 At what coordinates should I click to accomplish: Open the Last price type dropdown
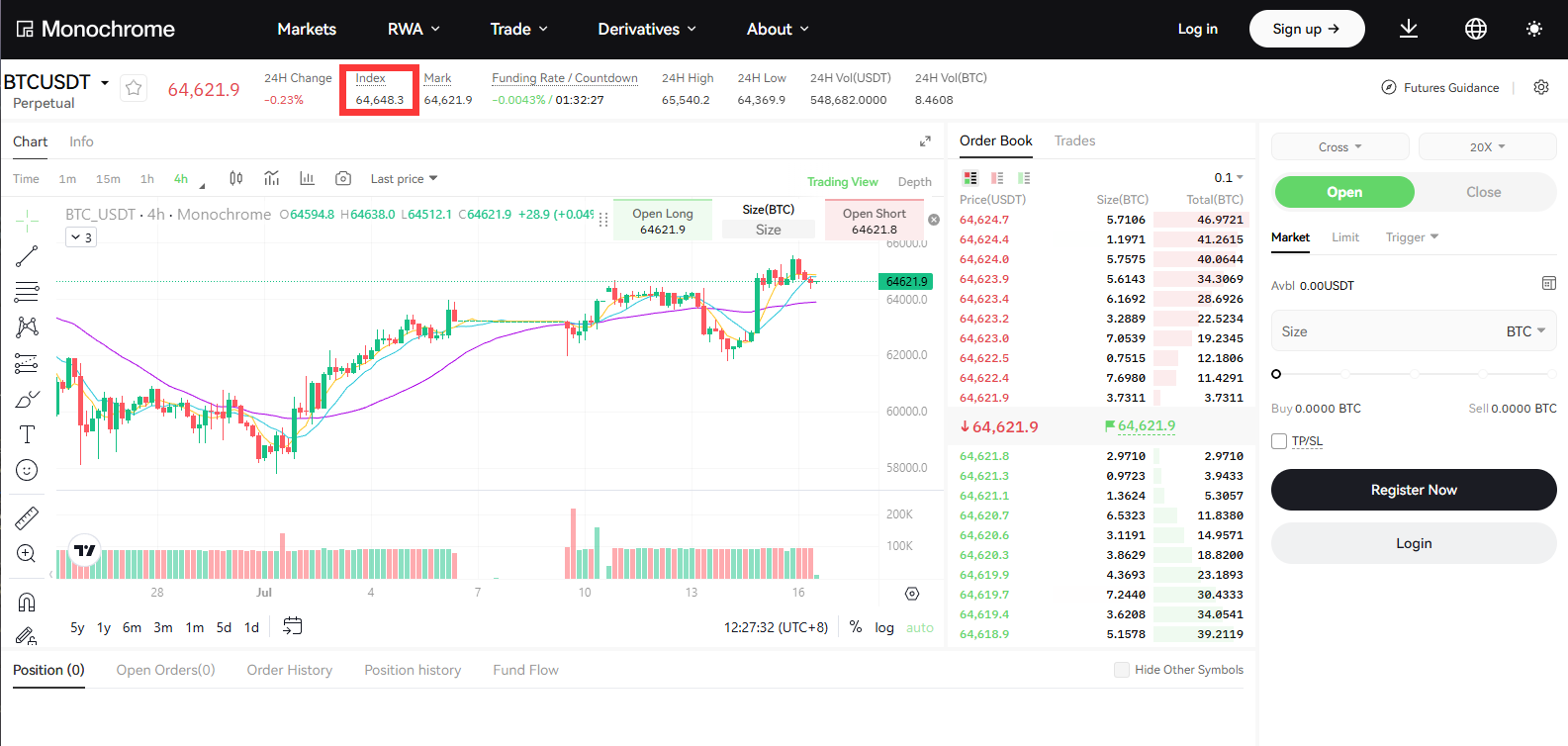click(404, 179)
